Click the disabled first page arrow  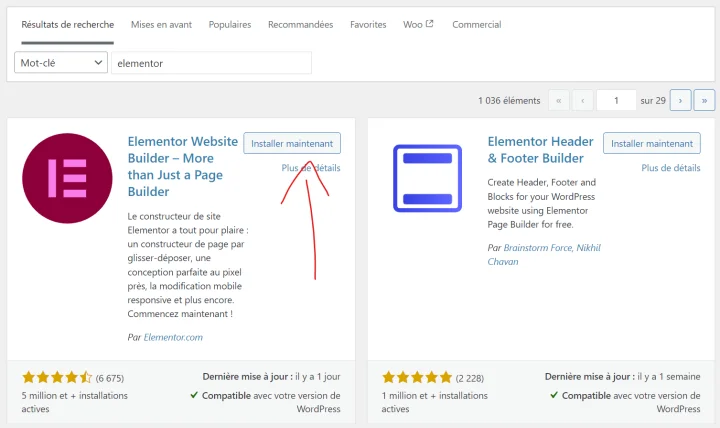[x=559, y=100]
